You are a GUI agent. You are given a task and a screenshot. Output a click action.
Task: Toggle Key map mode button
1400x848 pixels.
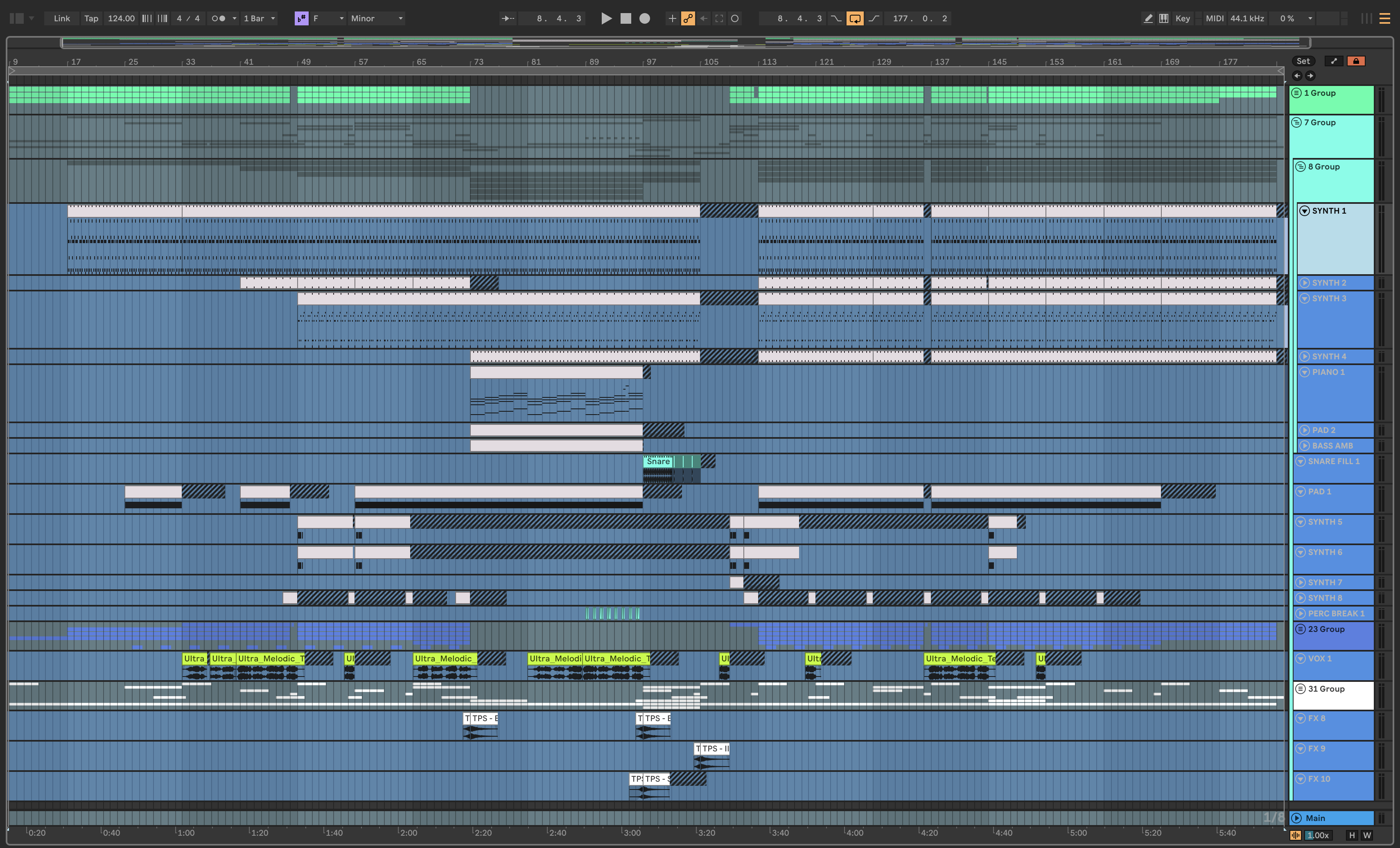tap(1182, 18)
